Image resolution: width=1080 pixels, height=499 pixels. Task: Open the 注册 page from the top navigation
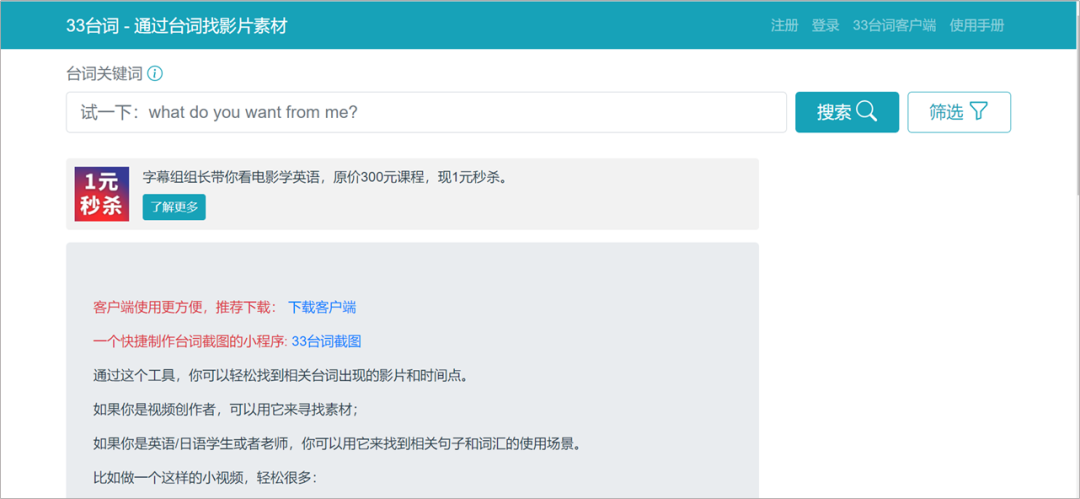784,26
